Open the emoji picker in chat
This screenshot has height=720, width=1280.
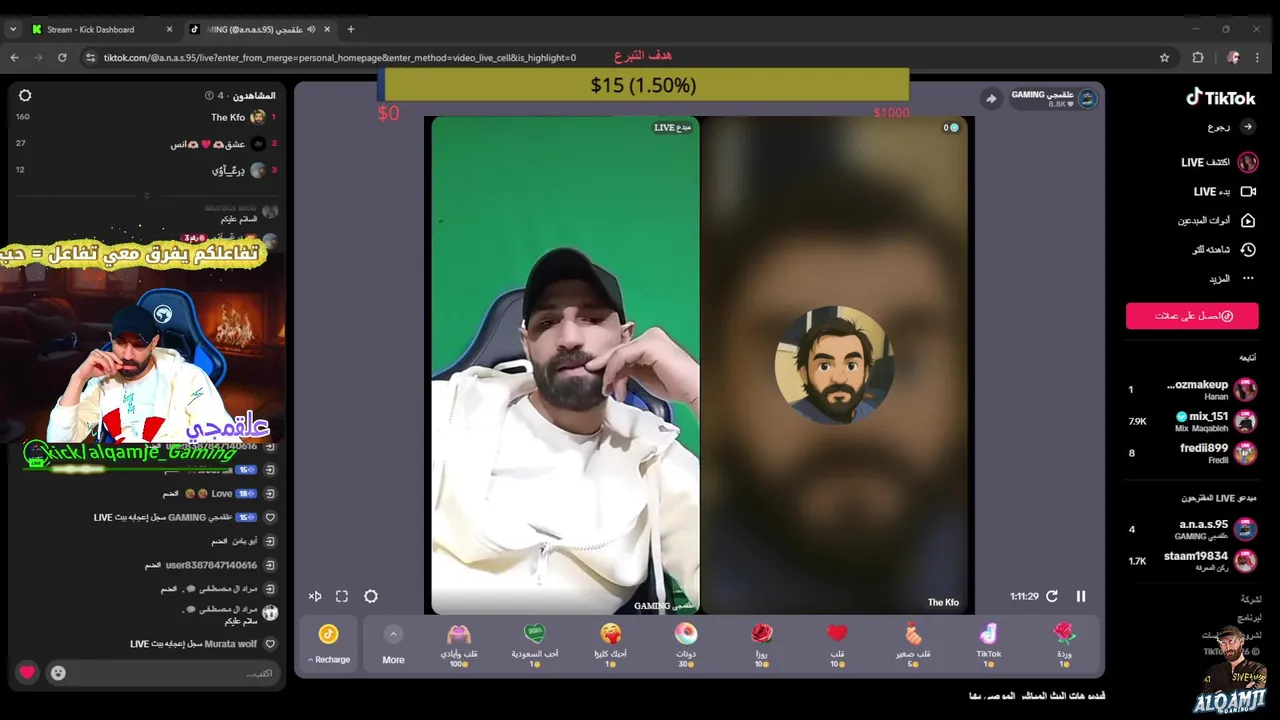(x=58, y=673)
